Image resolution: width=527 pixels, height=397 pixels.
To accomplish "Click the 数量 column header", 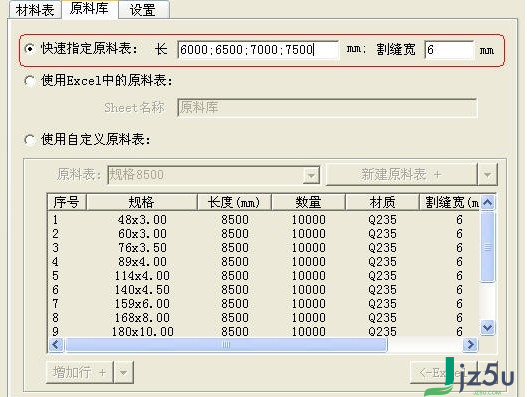I will [x=308, y=202].
